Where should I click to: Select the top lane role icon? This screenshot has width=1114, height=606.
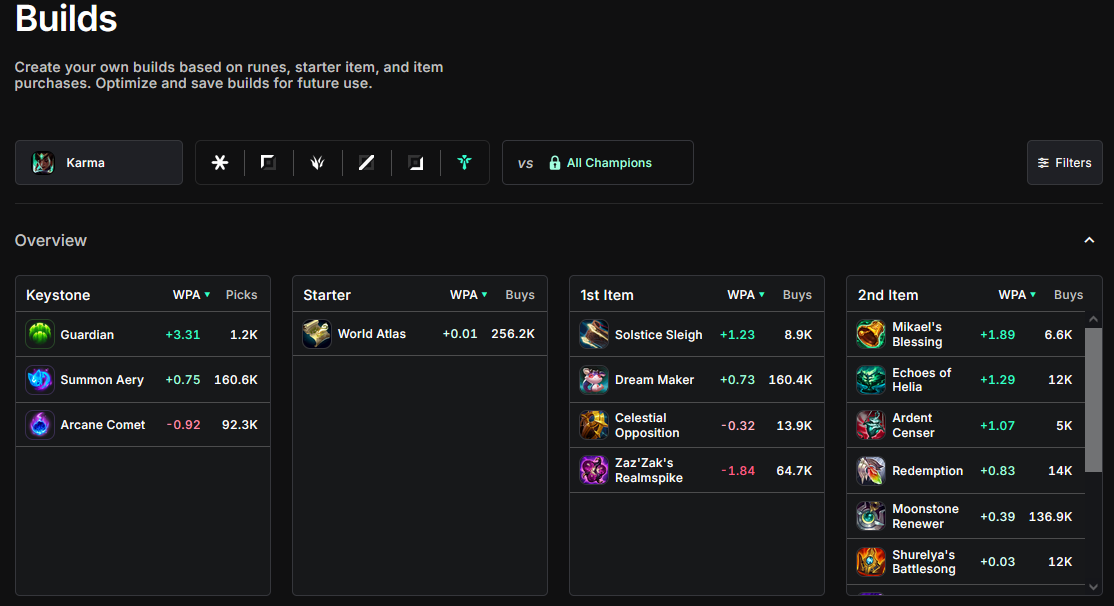(268, 163)
